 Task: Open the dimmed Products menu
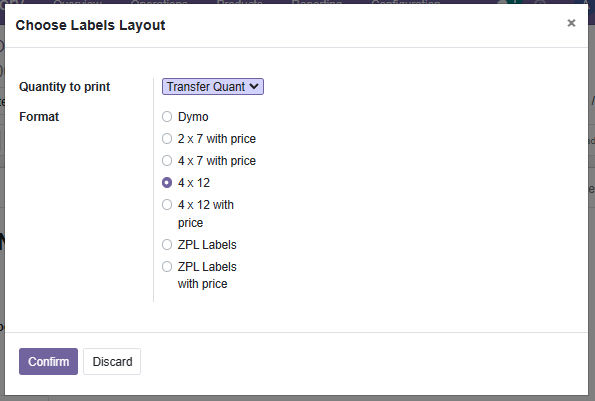(239, 2)
